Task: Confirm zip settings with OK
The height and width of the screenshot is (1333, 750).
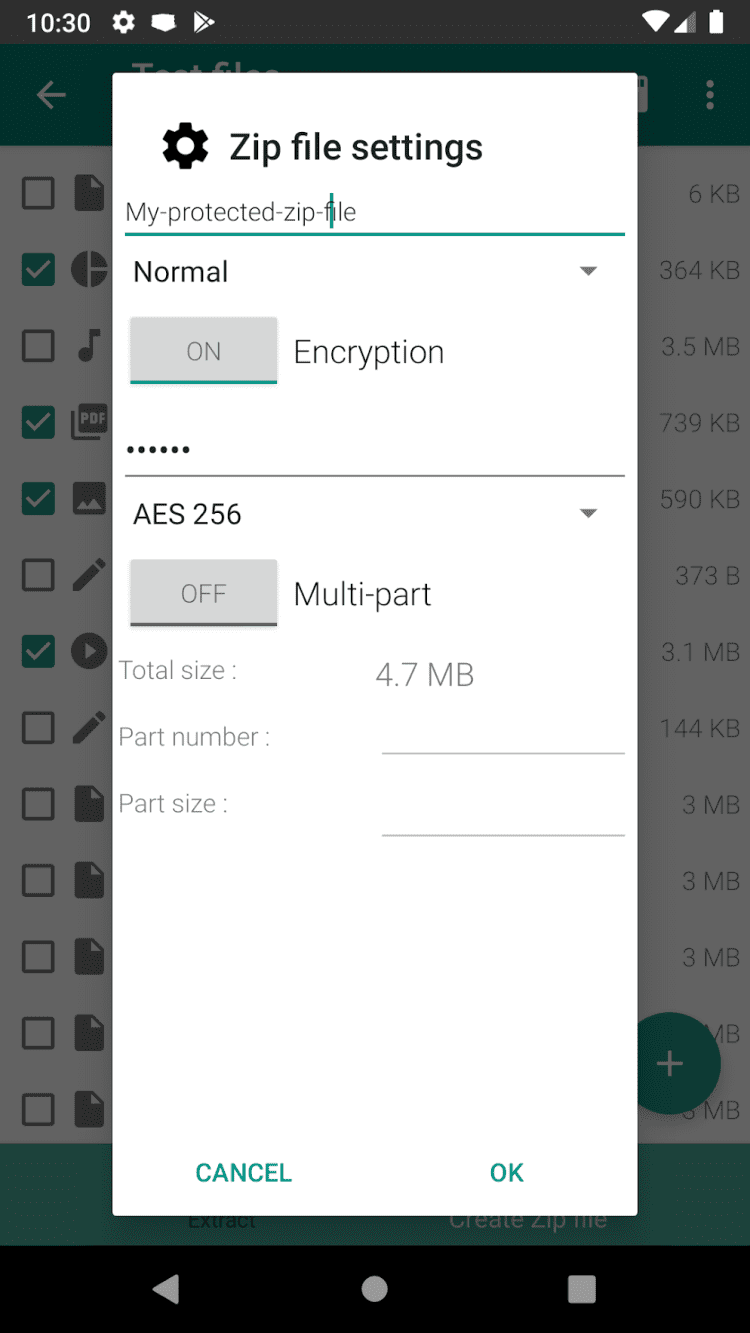Action: click(506, 1172)
